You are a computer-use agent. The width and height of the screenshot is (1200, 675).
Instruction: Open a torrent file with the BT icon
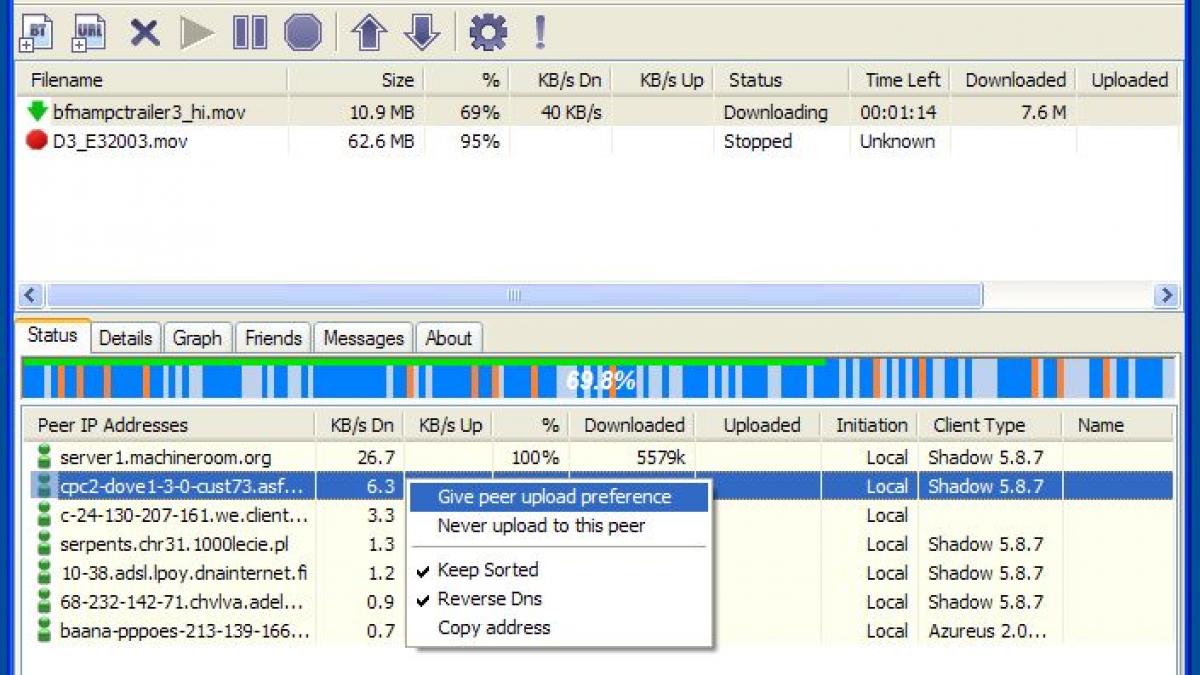[35, 31]
